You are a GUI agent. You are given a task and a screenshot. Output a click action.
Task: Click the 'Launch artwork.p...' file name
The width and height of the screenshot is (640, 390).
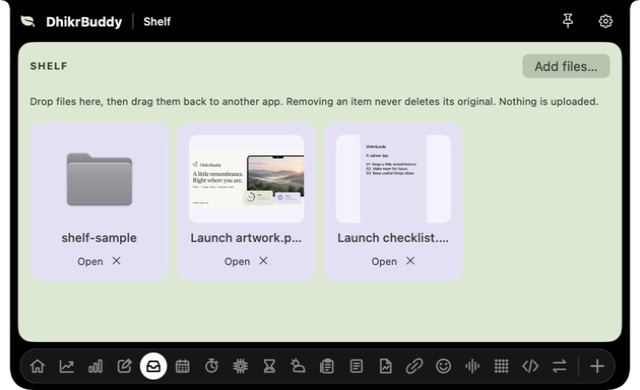tap(246, 238)
